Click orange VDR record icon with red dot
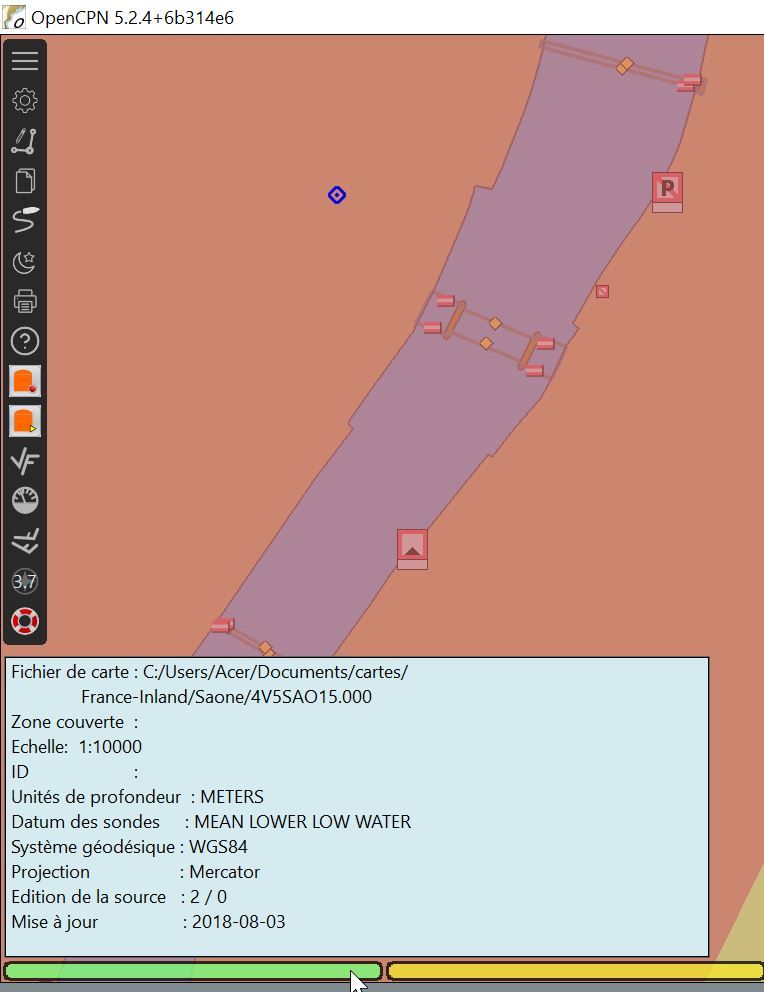The image size is (764, 992). point(25,381)
